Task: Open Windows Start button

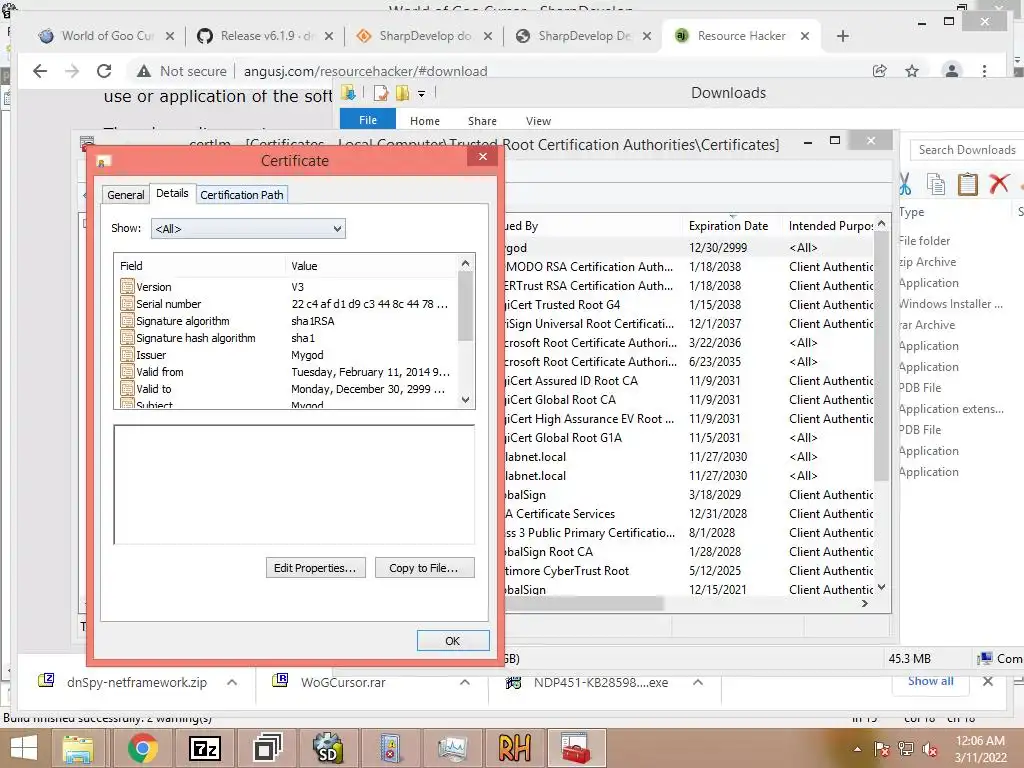Action: (24, 748)
